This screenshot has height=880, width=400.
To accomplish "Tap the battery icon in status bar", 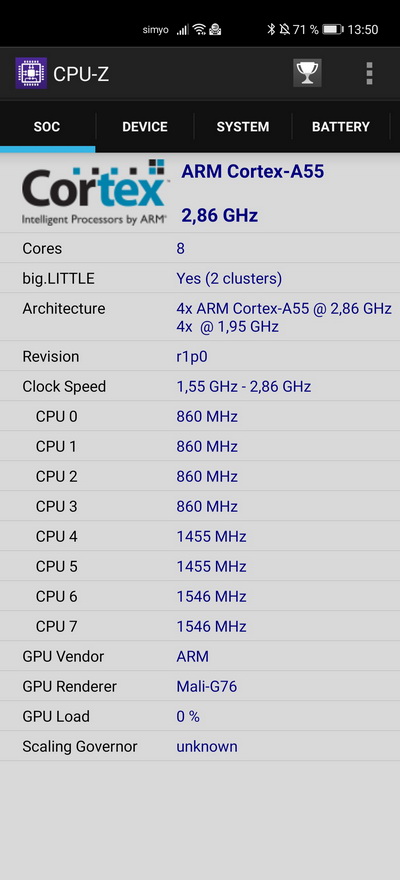I will coord(333,29).
